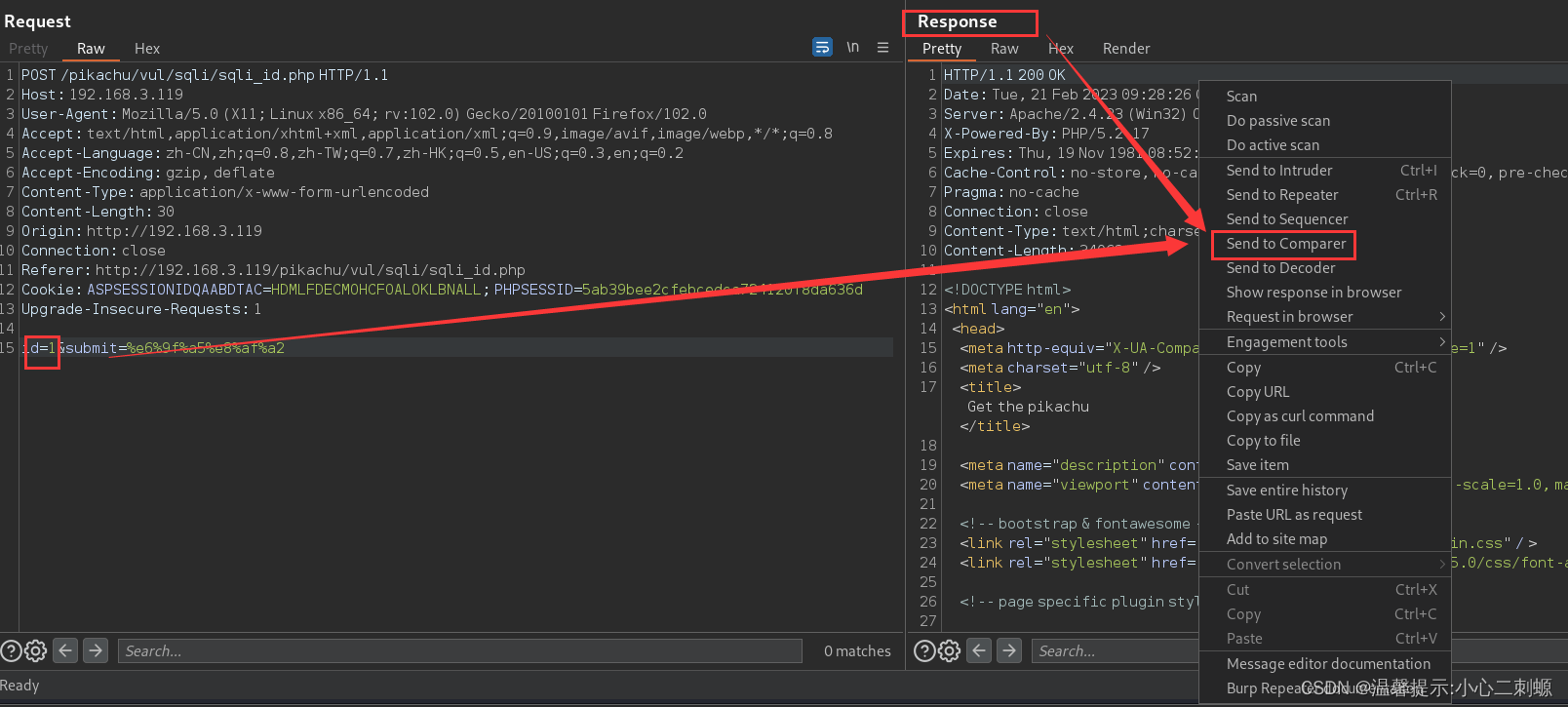The width and height of the screenshot is (1568, 707).
Task: Select Do active scan
Action: click(x=1325, y=144)
